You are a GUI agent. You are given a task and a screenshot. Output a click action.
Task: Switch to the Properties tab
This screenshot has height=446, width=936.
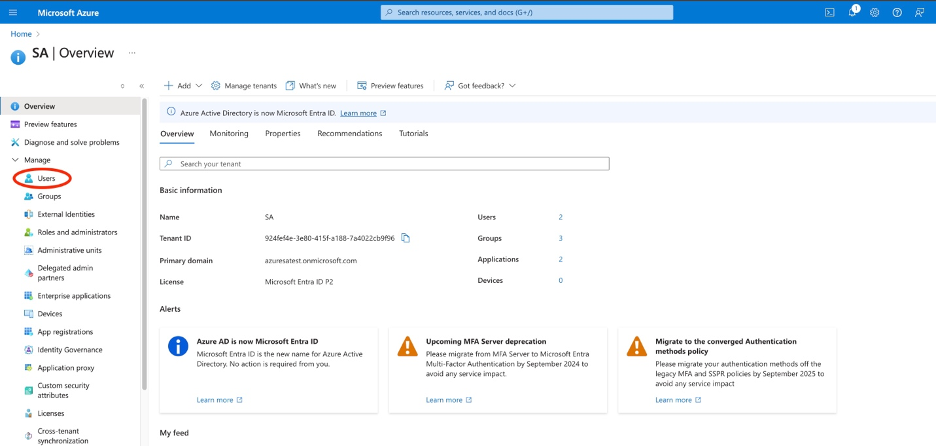pyautogui.click(x=283, y=134)
